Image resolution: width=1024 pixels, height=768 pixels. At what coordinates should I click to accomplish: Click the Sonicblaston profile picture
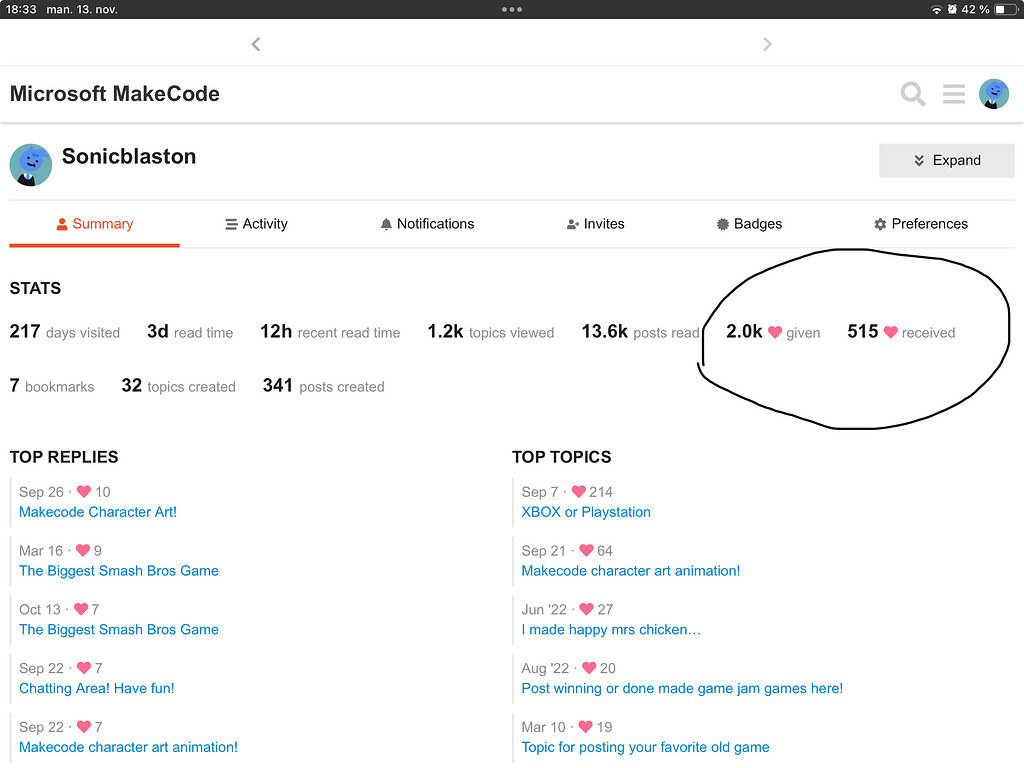point(30,164)
